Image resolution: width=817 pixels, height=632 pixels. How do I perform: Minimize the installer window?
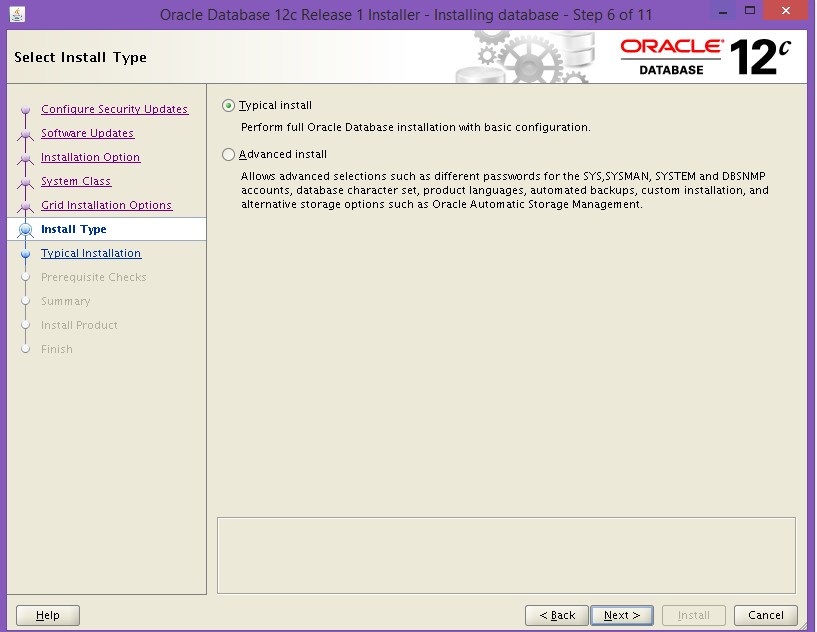723,11
